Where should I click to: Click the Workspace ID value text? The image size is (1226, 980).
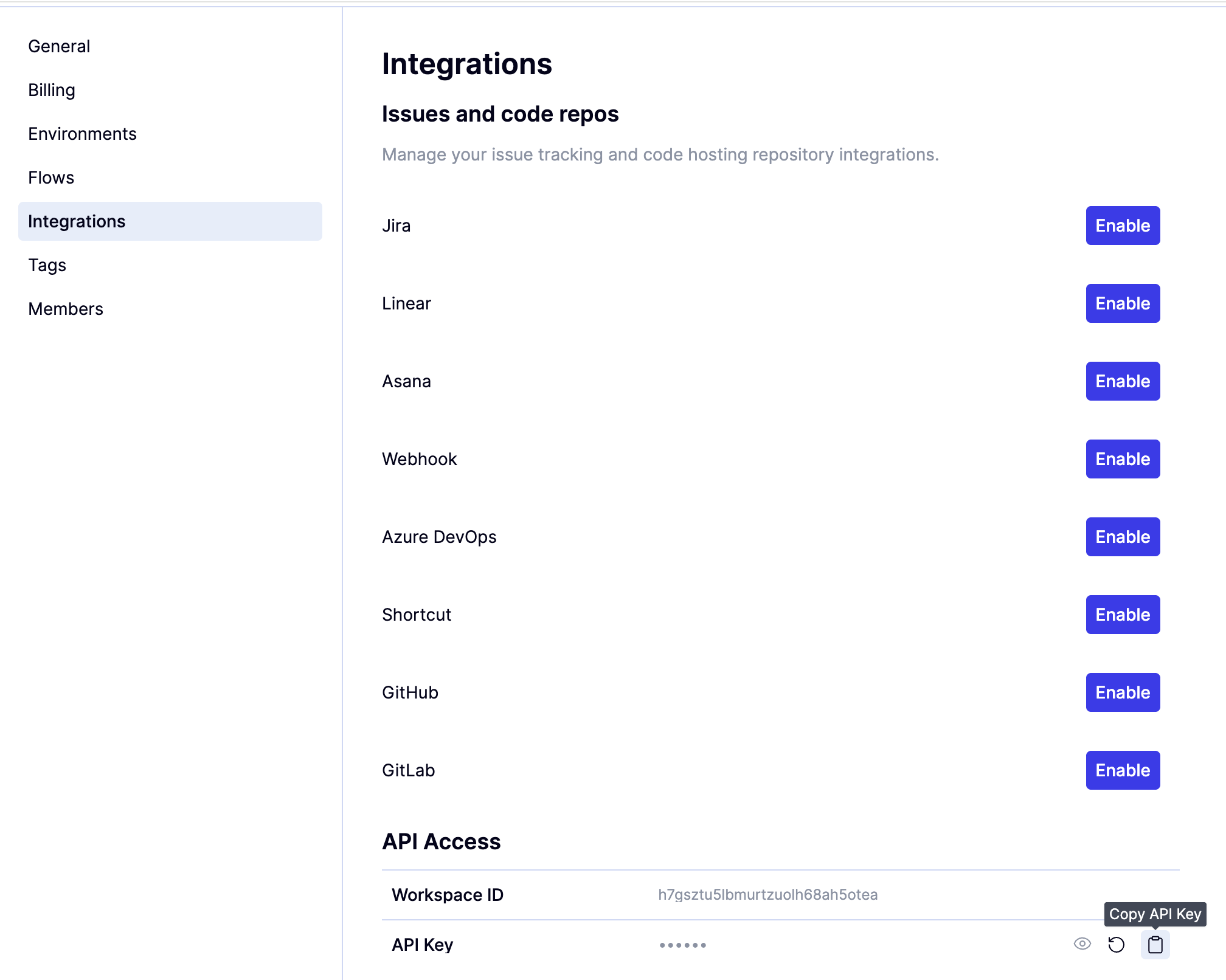(x=767, y=895)
